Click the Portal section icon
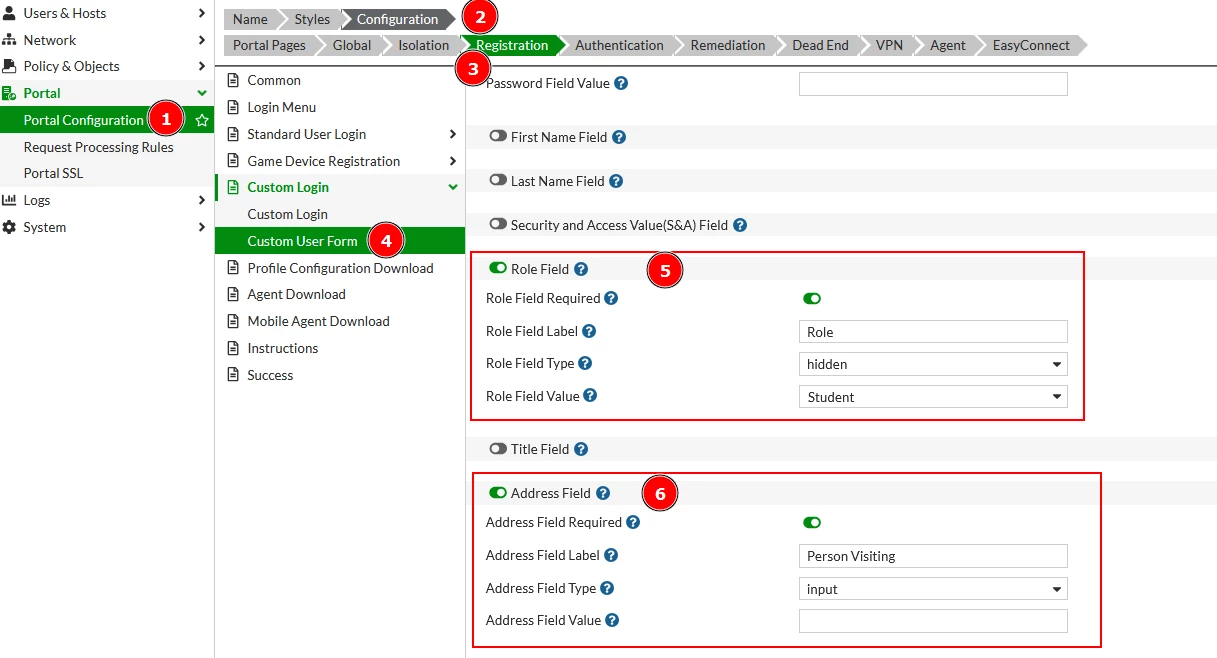 [x=9, y=93]
